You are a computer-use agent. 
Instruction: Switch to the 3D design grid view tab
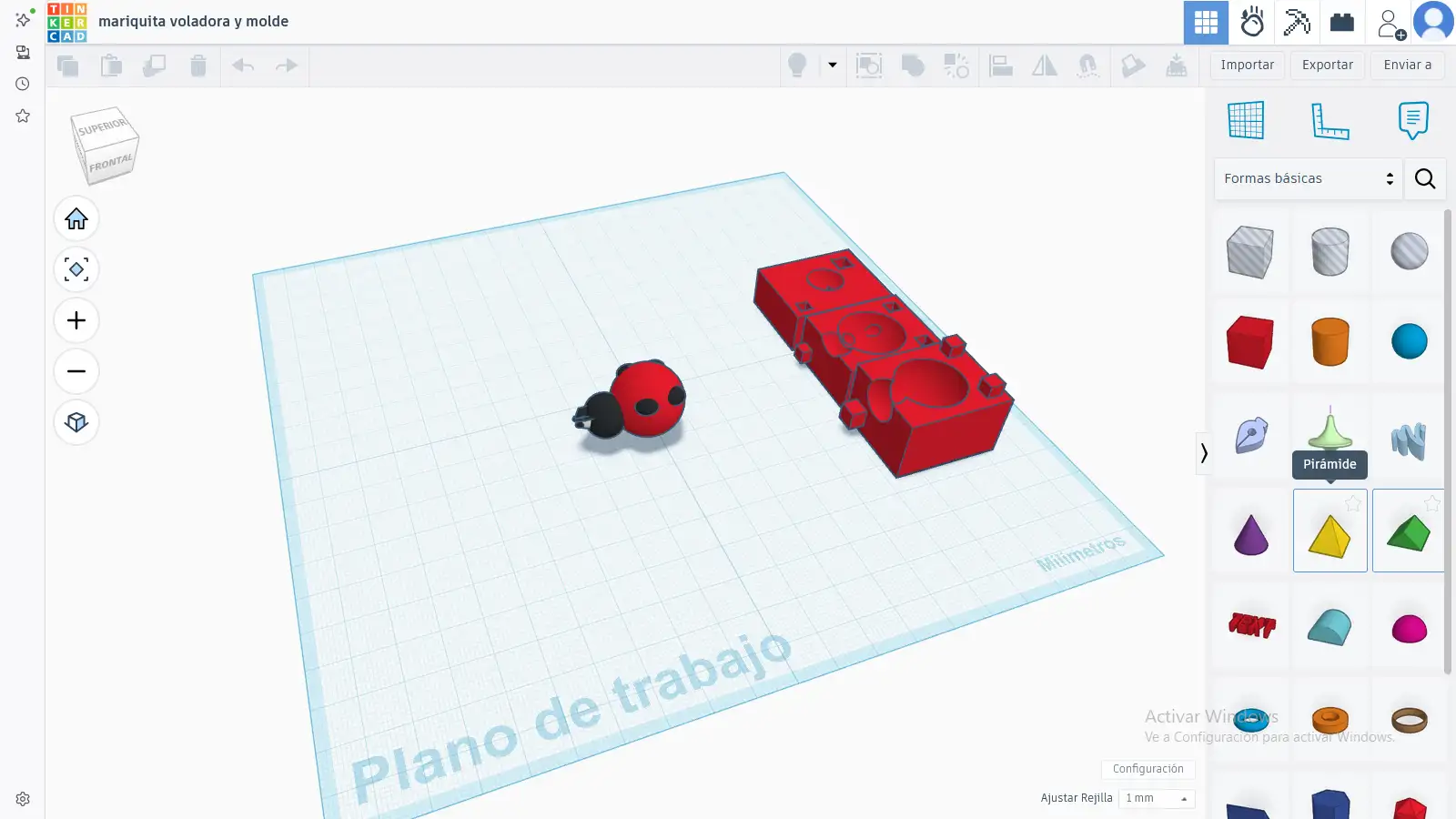click(1206, 23)
